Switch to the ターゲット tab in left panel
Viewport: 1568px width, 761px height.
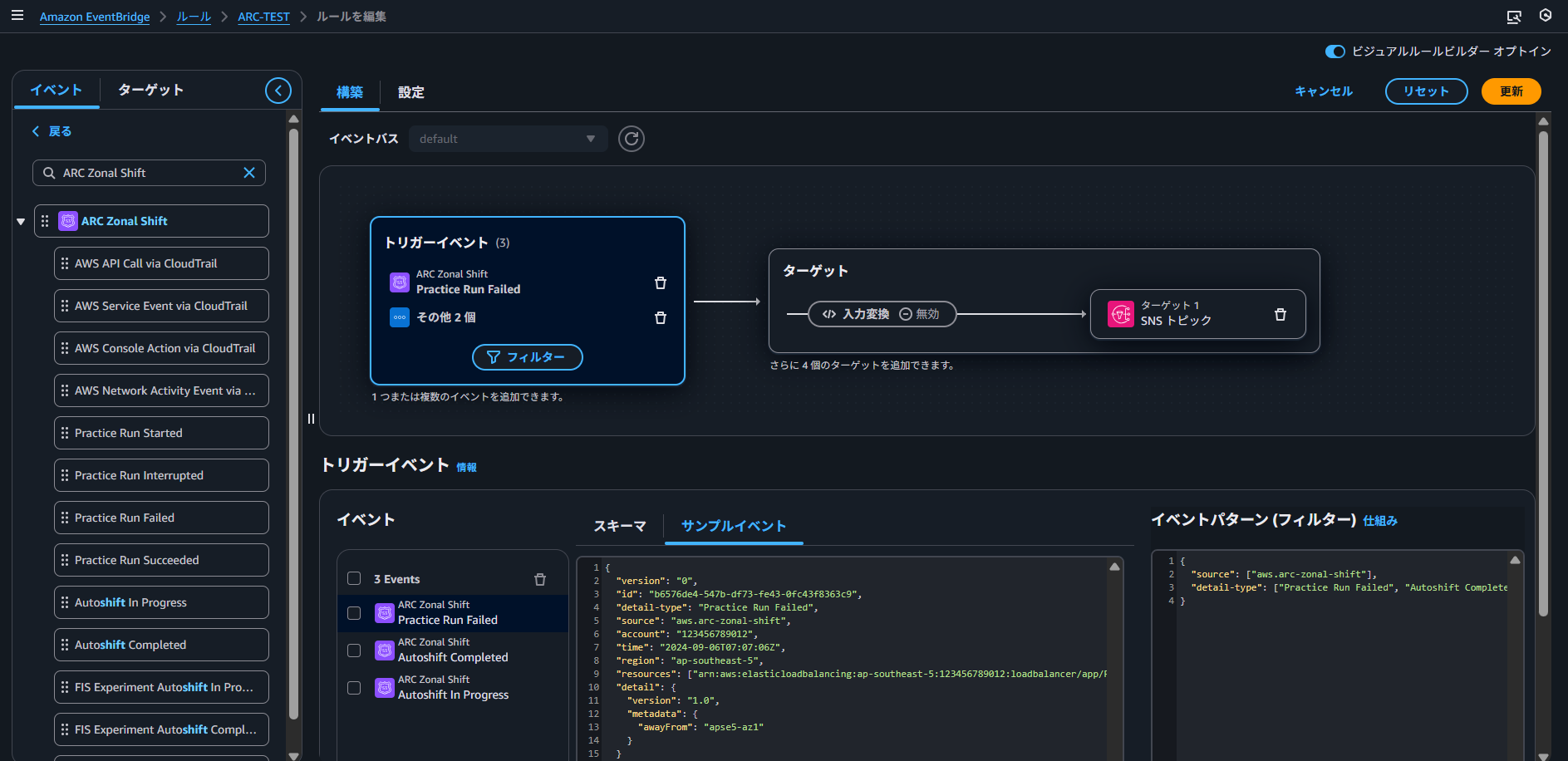(150, 90)
